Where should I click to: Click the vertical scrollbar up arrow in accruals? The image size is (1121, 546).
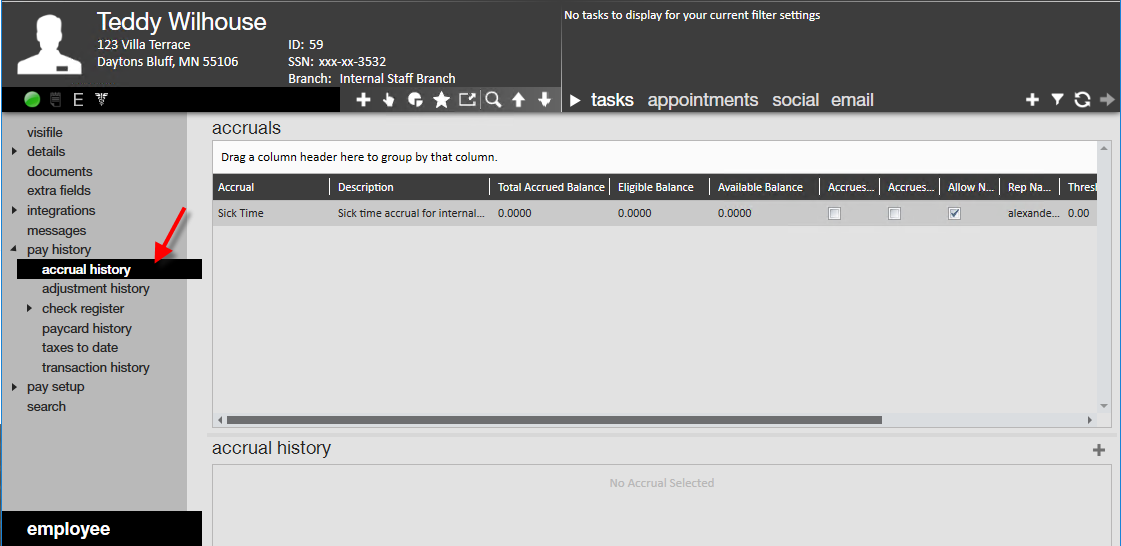pos(1104,148)
